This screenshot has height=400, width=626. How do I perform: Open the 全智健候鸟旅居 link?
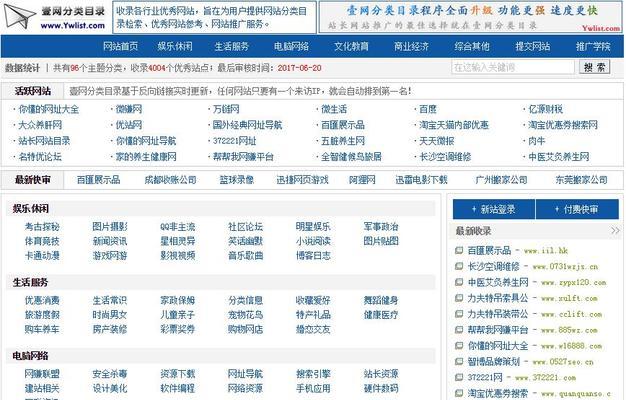(x=351, y=156)
